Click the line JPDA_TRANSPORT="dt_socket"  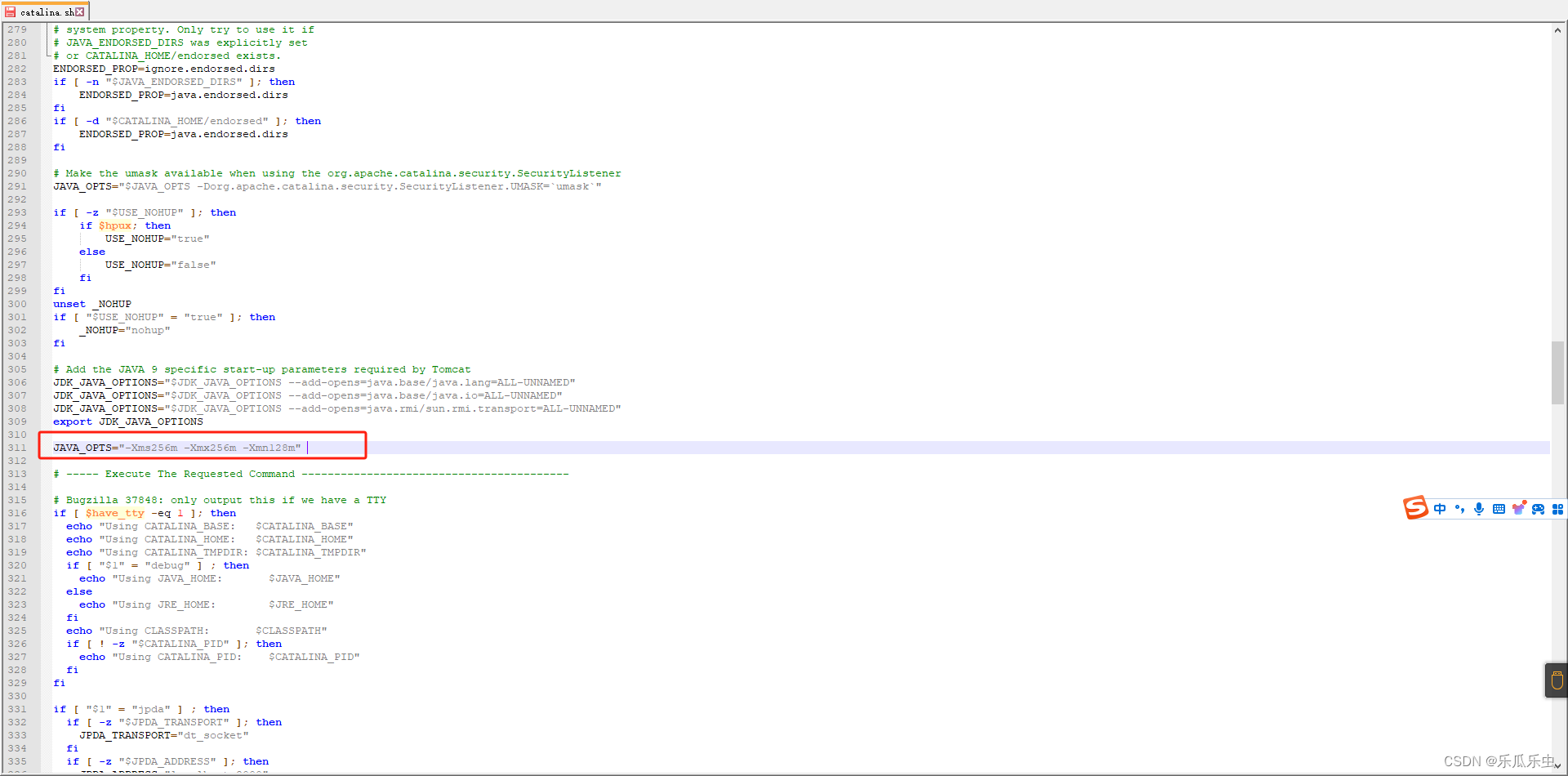[164, 735]
